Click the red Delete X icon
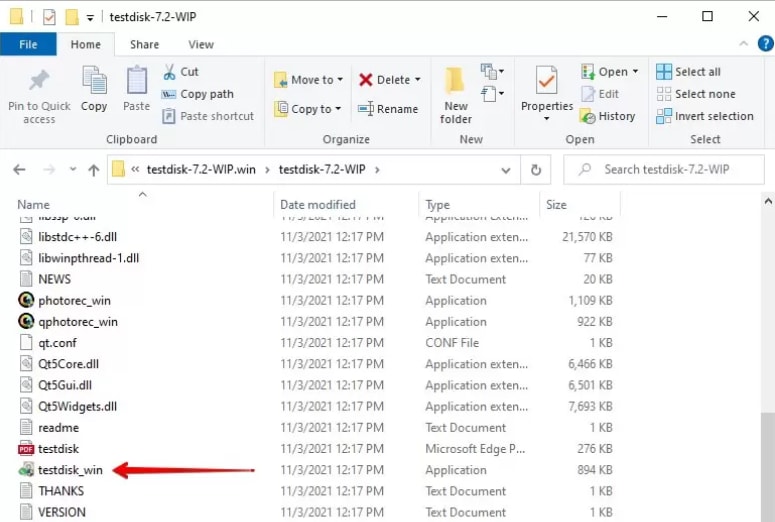The height and width of the screenshot is (522, 775). click(x=366, y=80)
